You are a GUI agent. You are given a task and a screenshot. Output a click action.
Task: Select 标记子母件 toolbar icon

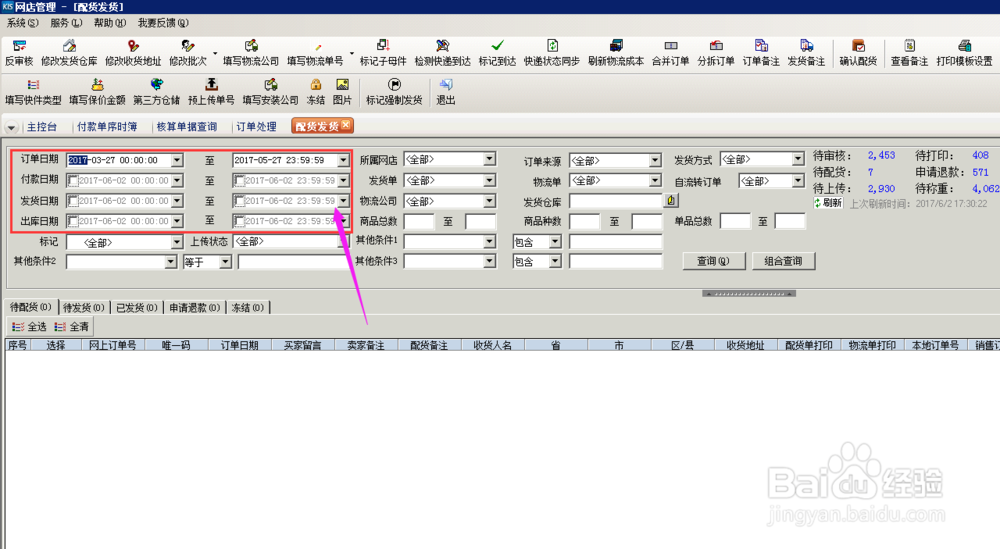pyautogui.click(x=383, y=53)
